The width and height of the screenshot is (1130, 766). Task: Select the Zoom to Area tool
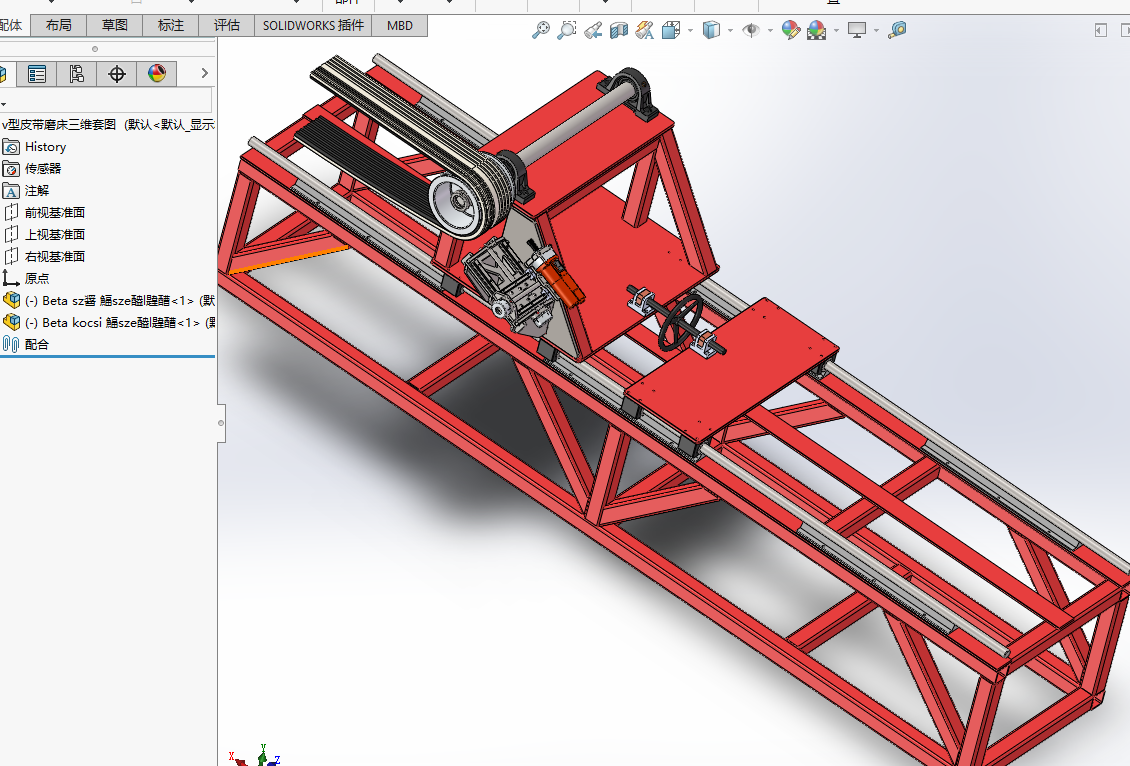[x=567, y=31]
